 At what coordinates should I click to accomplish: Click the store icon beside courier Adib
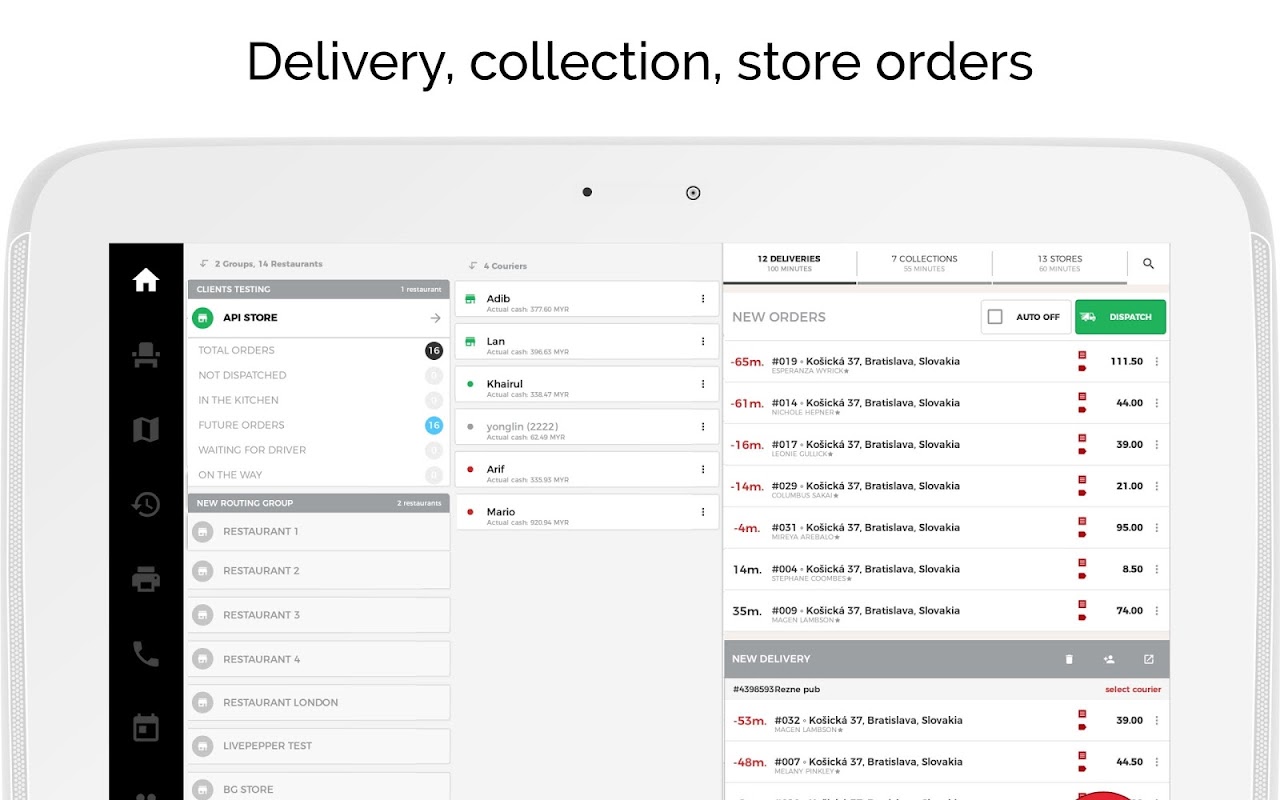470,299
